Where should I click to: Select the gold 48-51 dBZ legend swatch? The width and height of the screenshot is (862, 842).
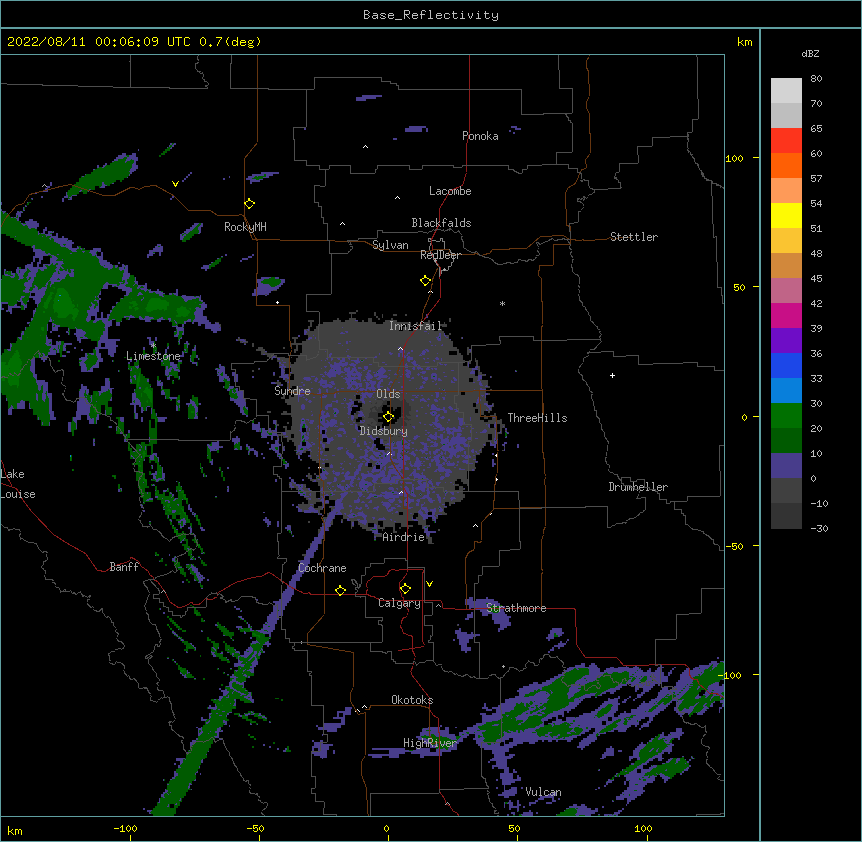pos(786,240)
